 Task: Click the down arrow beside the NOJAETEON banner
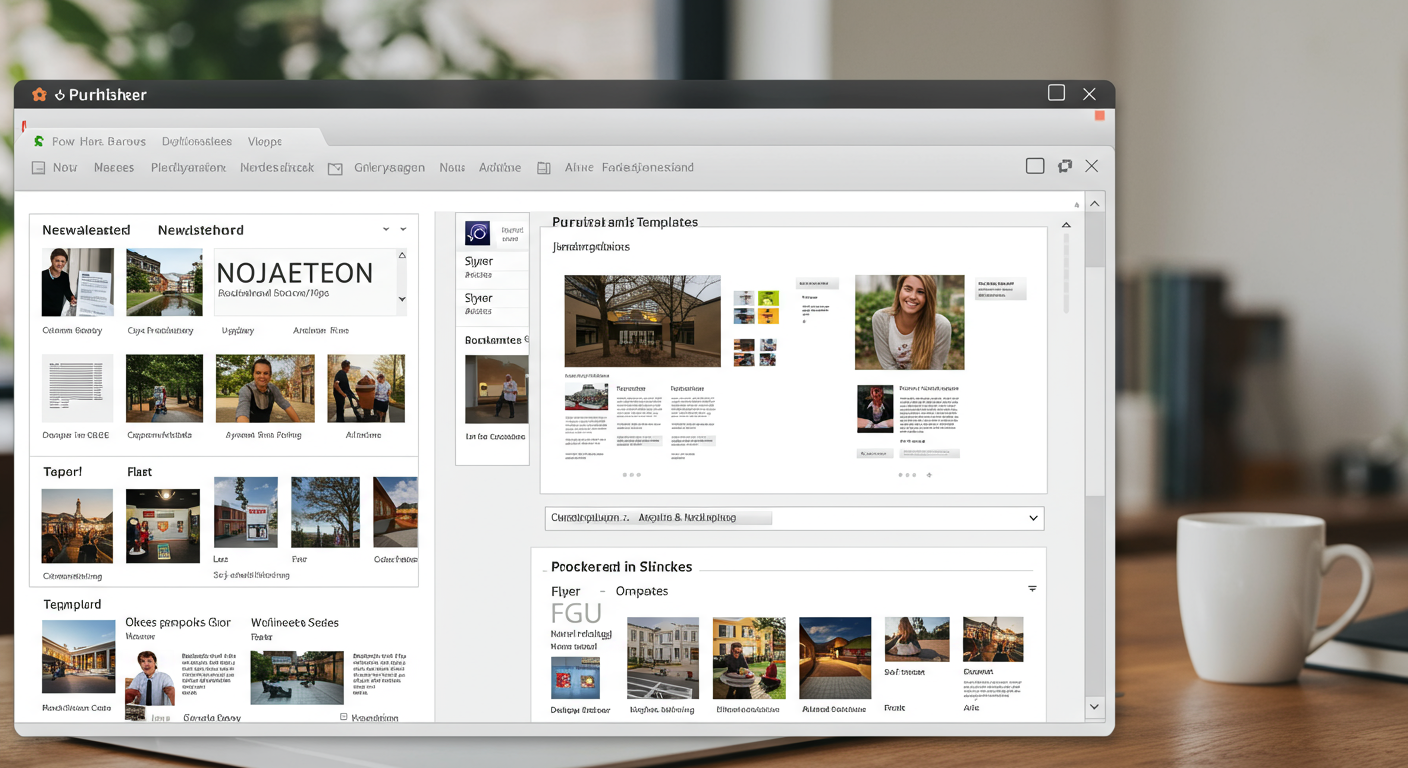pyautogui.click(x=402, y=299)
